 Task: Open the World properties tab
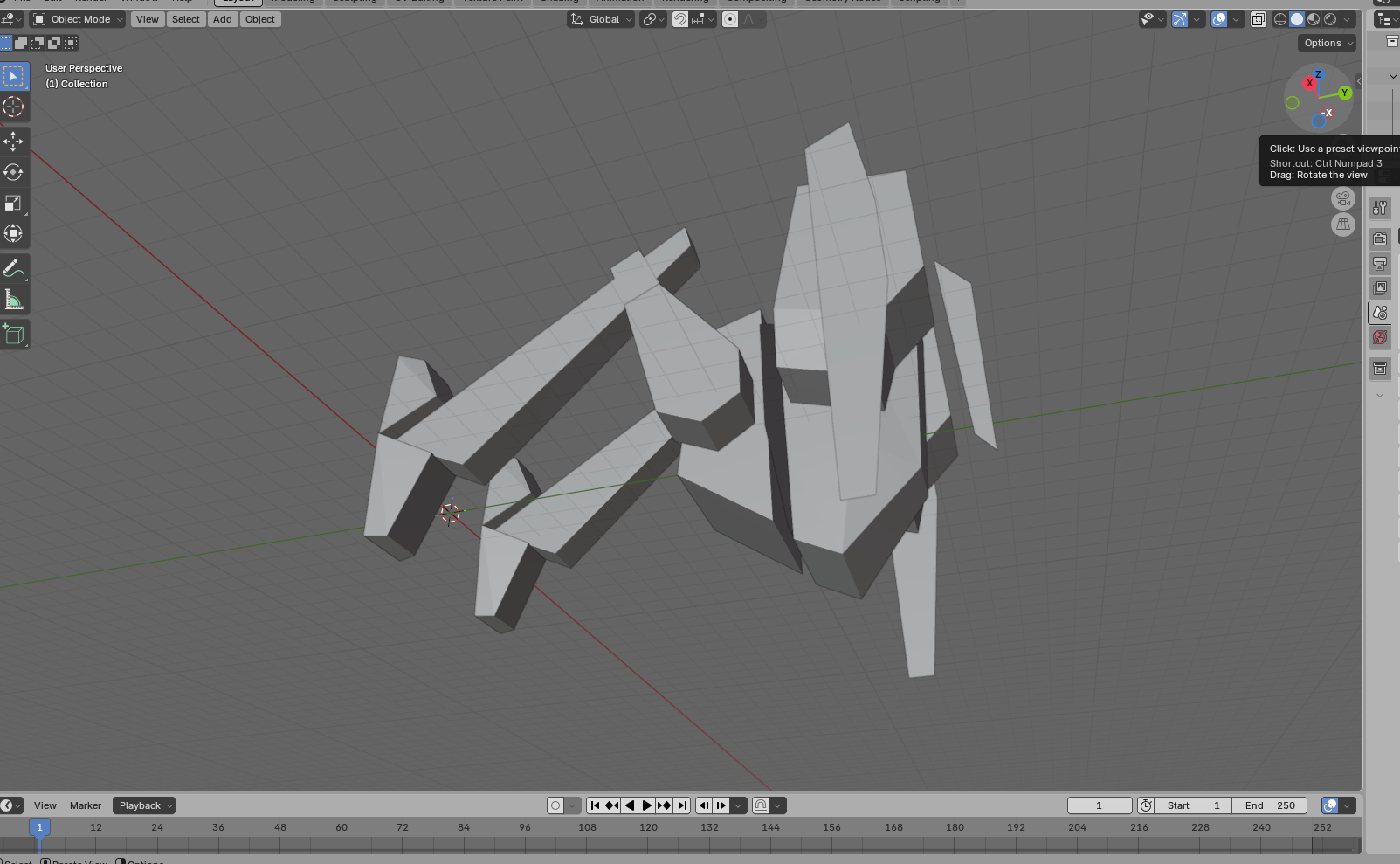(1380, 337)
